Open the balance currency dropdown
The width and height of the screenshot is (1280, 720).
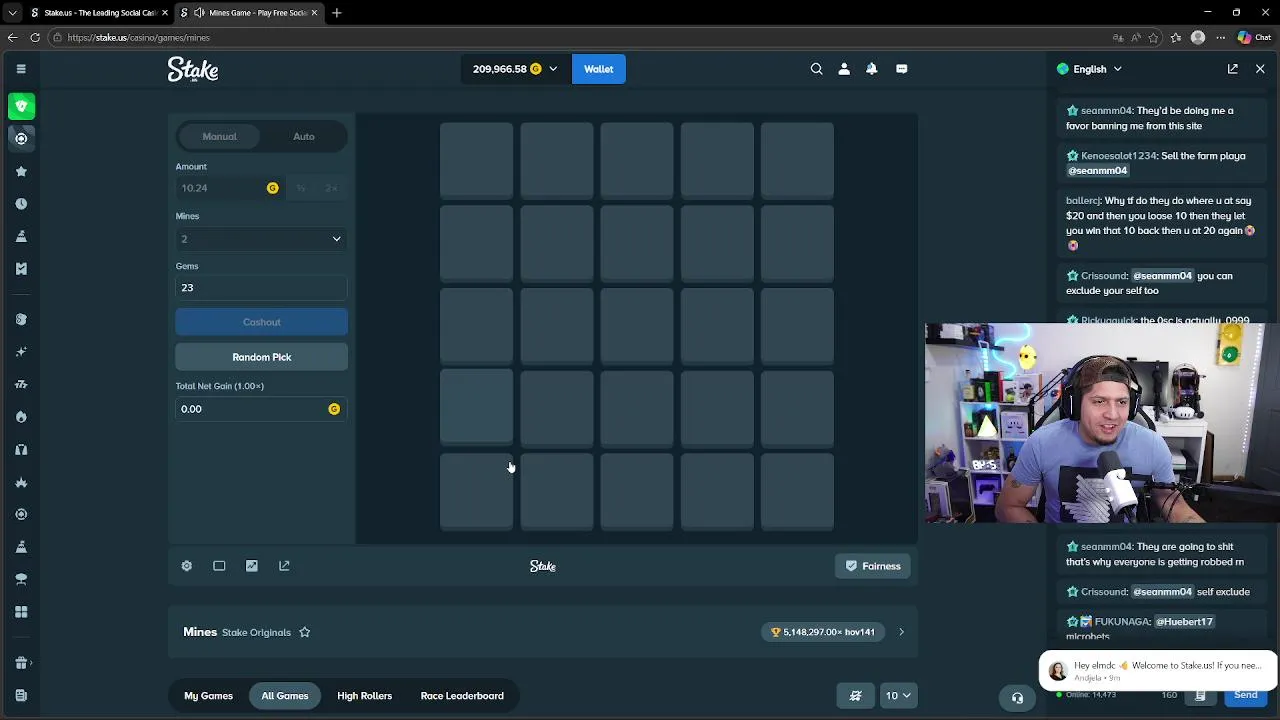tap(515, 69)
